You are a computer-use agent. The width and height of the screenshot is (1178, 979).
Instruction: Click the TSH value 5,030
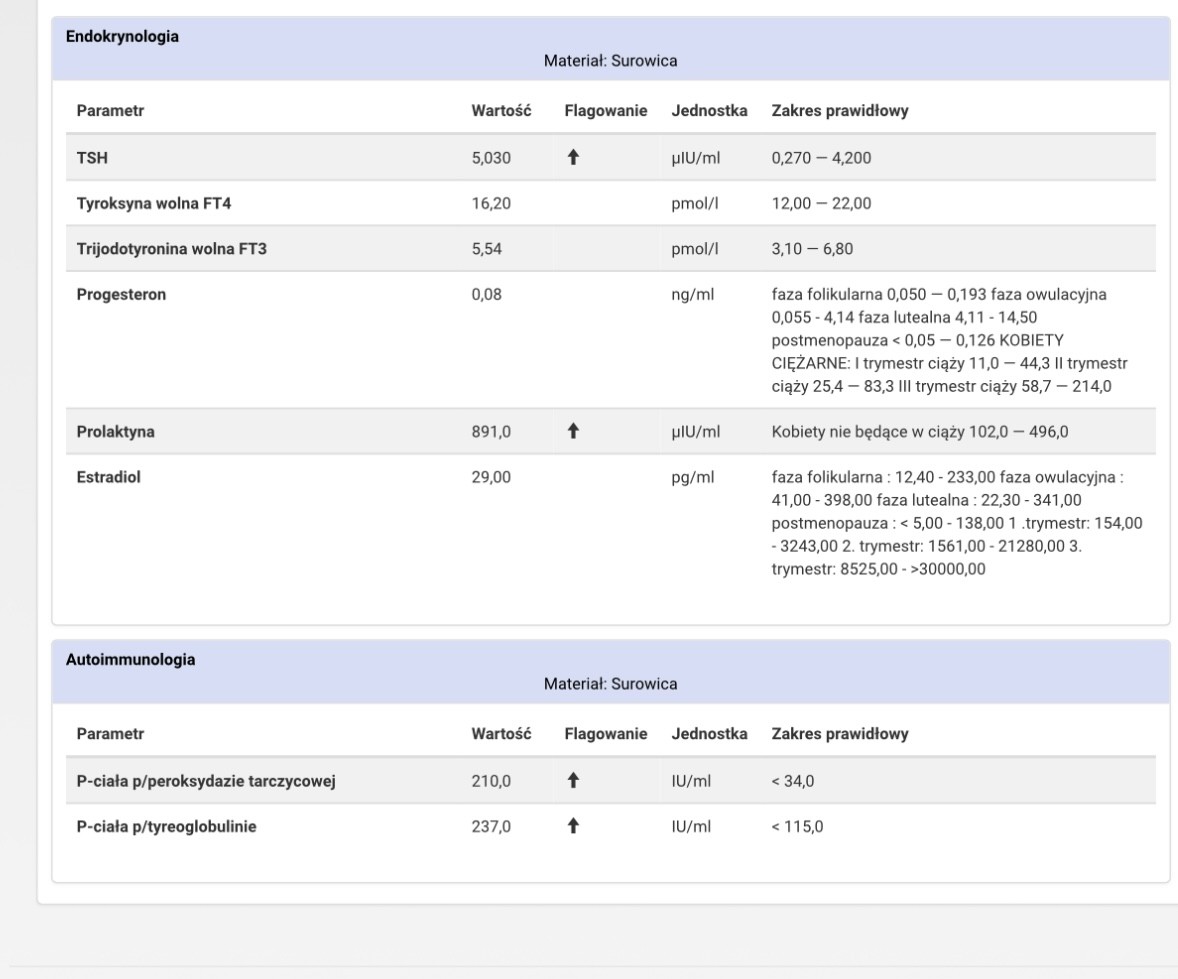point(492,157)
